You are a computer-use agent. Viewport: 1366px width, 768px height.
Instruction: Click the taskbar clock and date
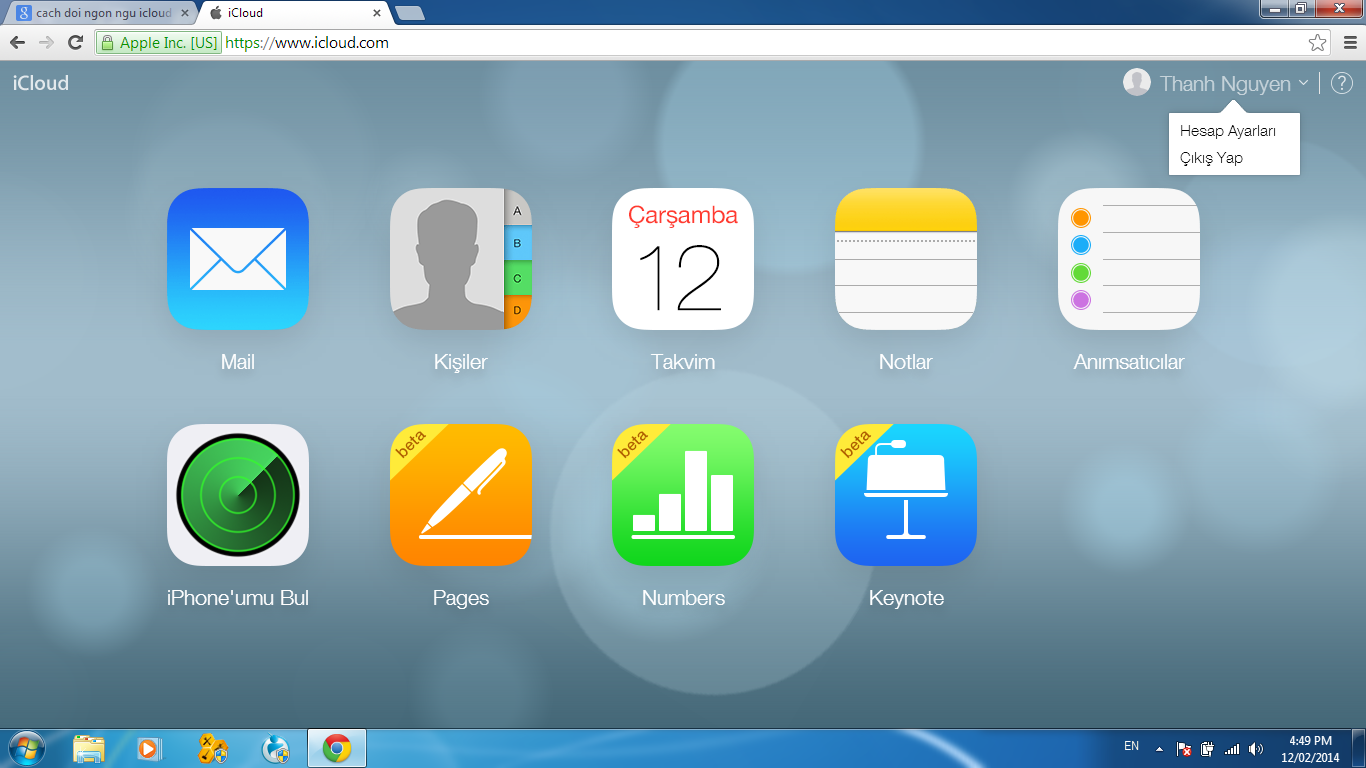[1311, 749]
